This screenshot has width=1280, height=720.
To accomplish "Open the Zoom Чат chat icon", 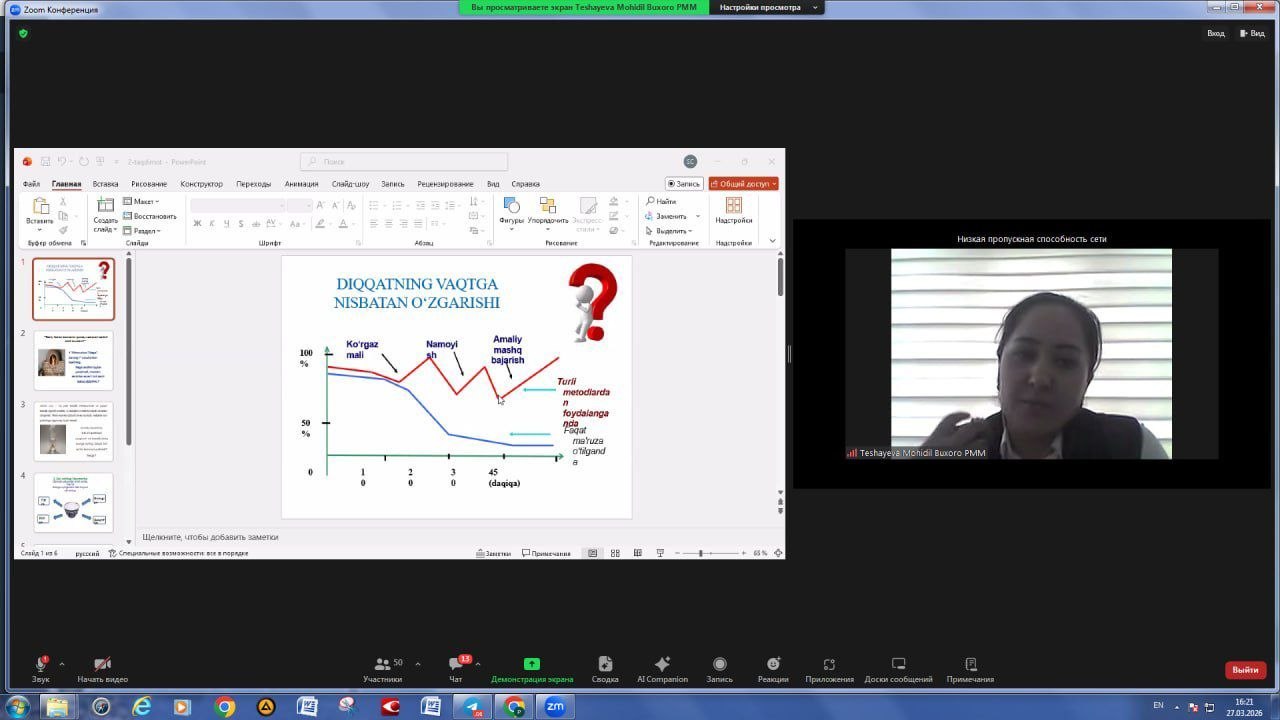I will click(x=456, y=665).
